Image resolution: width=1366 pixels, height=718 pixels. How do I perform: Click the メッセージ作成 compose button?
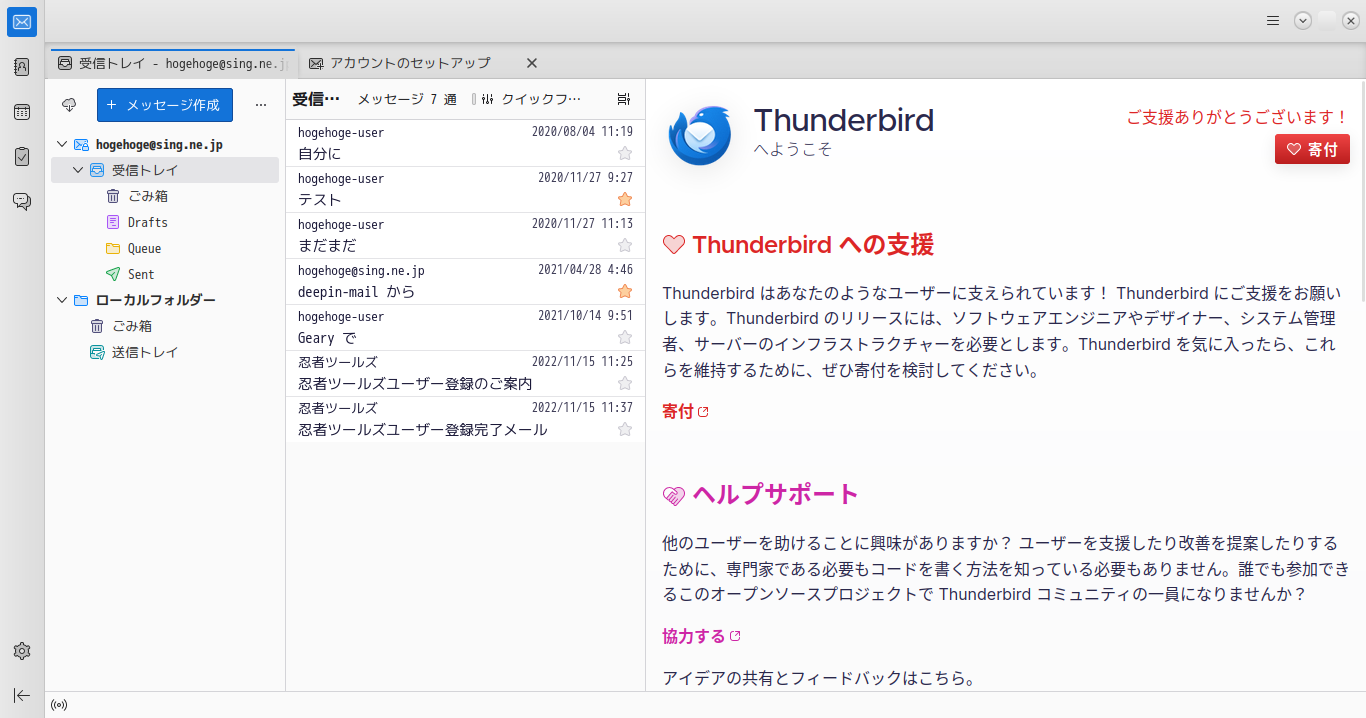pos(165,105)
